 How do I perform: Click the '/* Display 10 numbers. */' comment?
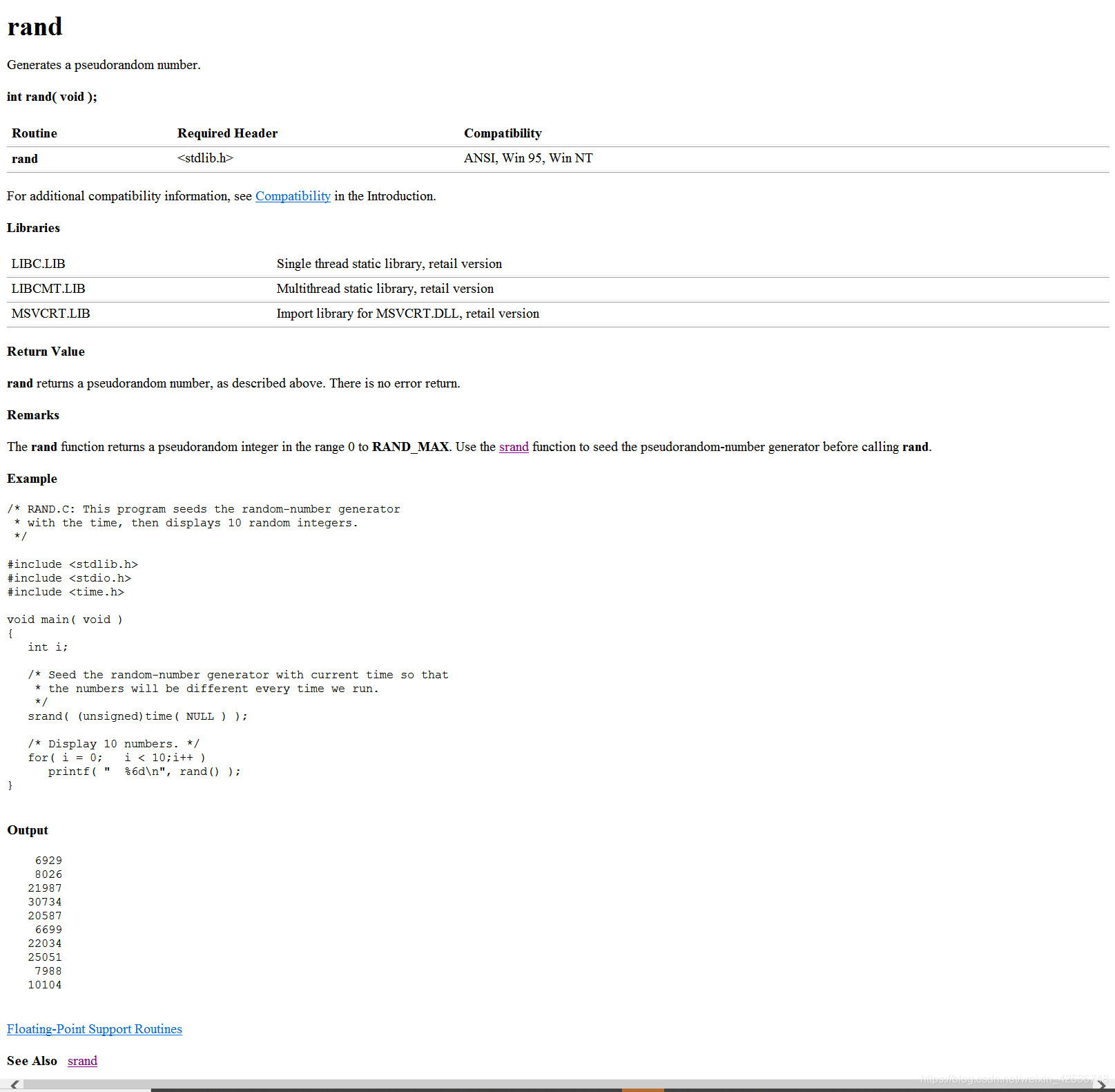click(113, 744)
